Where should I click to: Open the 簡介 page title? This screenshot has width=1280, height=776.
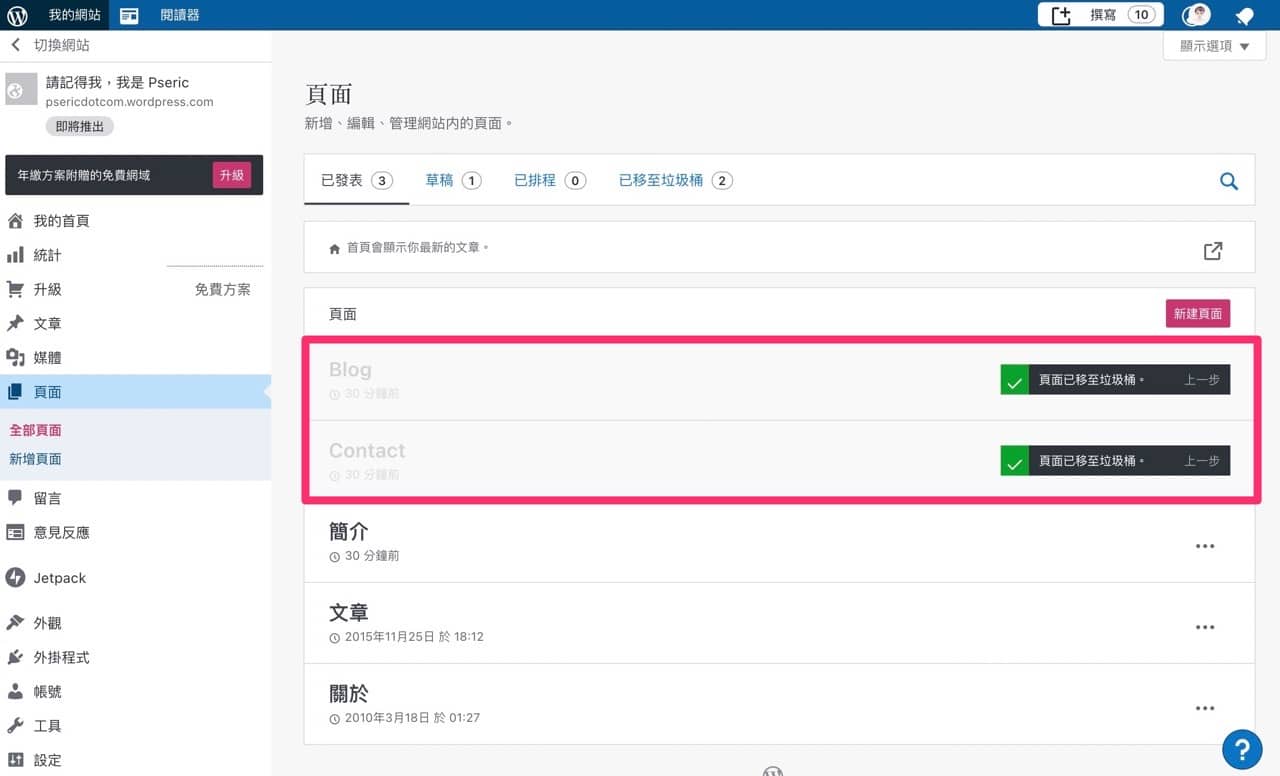pyautogui.click(x=349, y=531)
